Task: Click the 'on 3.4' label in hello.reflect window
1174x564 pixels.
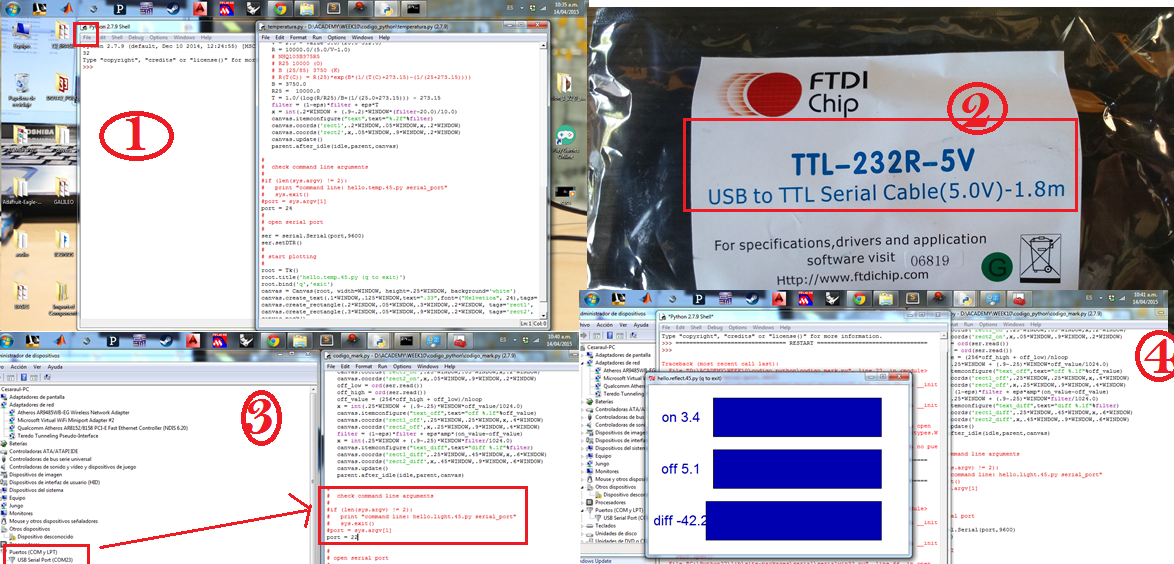Action: 681,417
